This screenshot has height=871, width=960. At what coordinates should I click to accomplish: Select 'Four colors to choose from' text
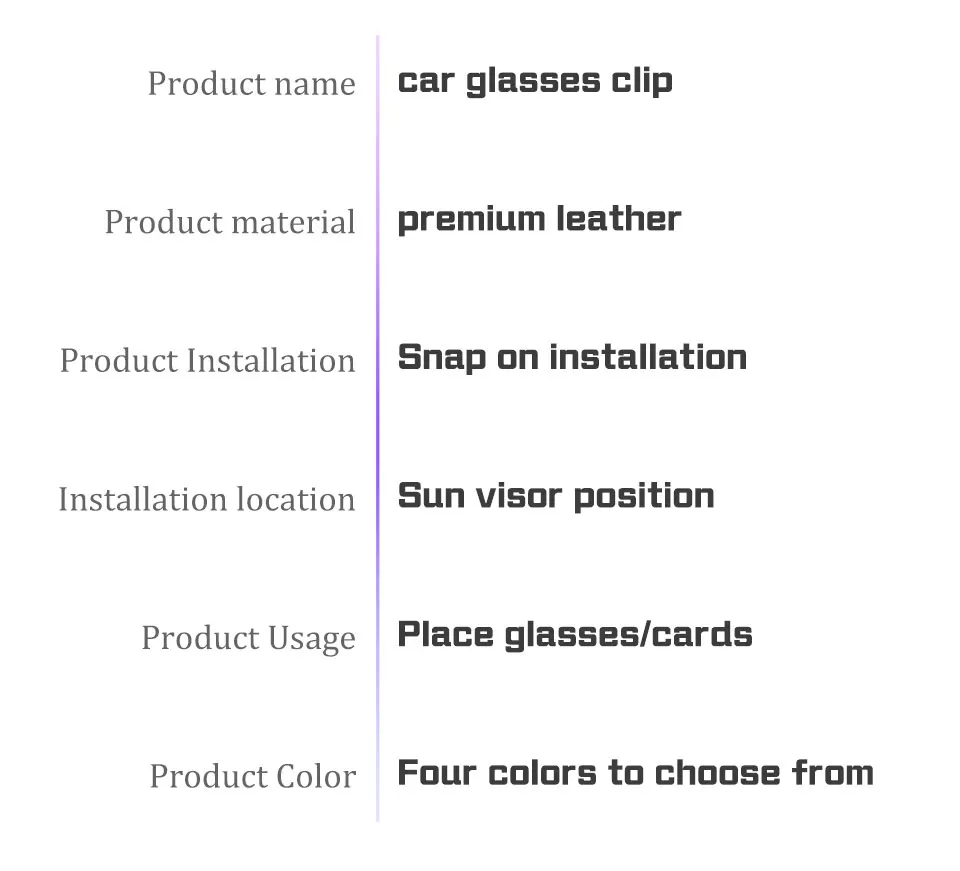coord(636,773)
